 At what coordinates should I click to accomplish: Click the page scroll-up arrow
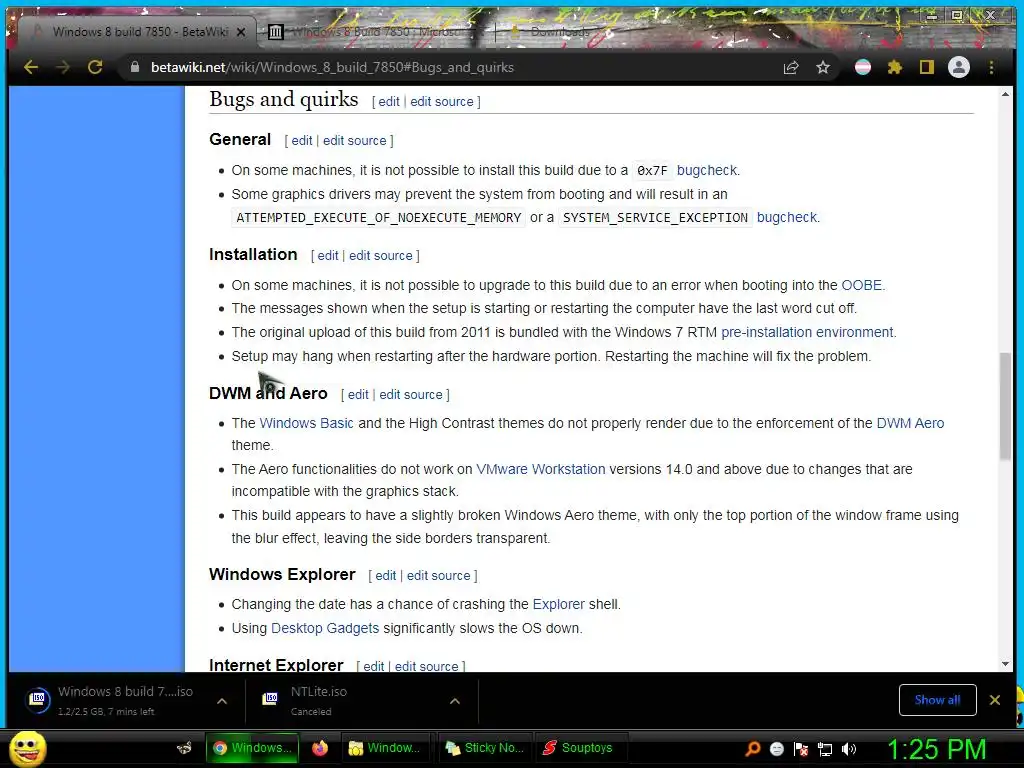1005,94
